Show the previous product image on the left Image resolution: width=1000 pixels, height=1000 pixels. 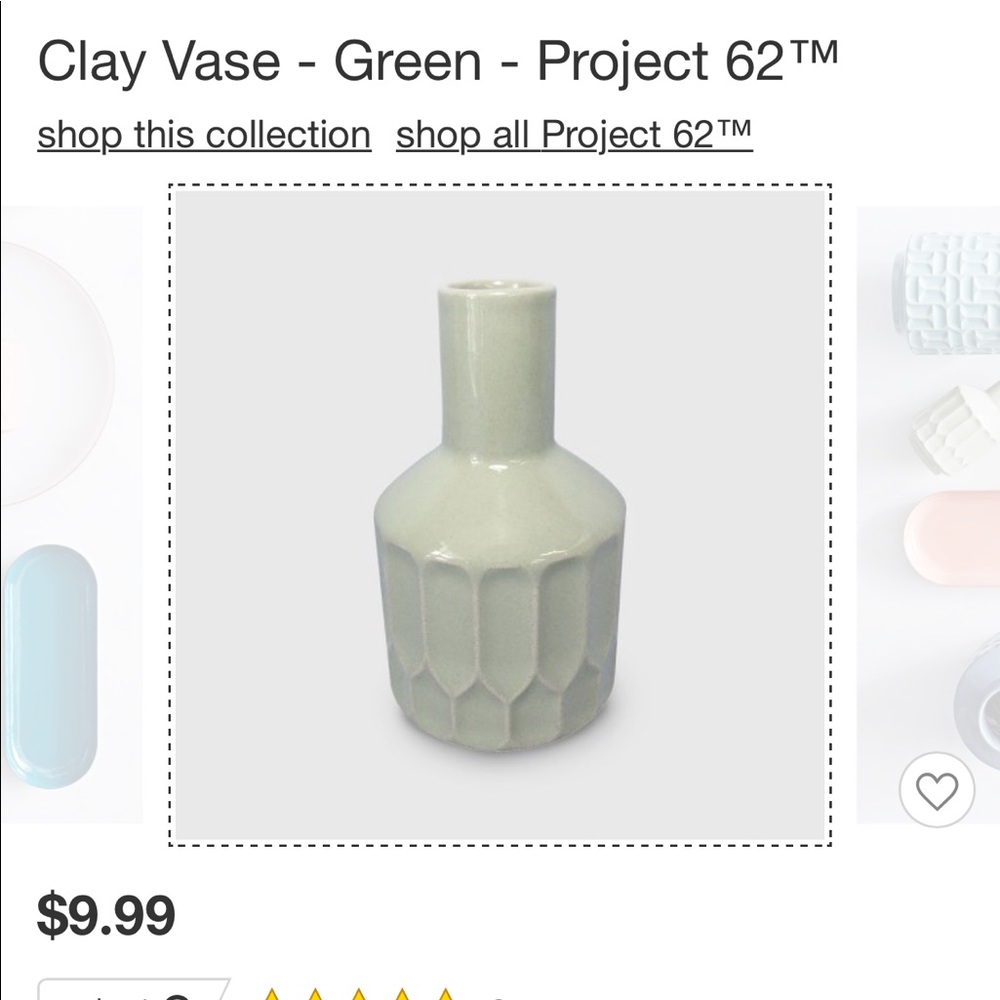[72, 514]
